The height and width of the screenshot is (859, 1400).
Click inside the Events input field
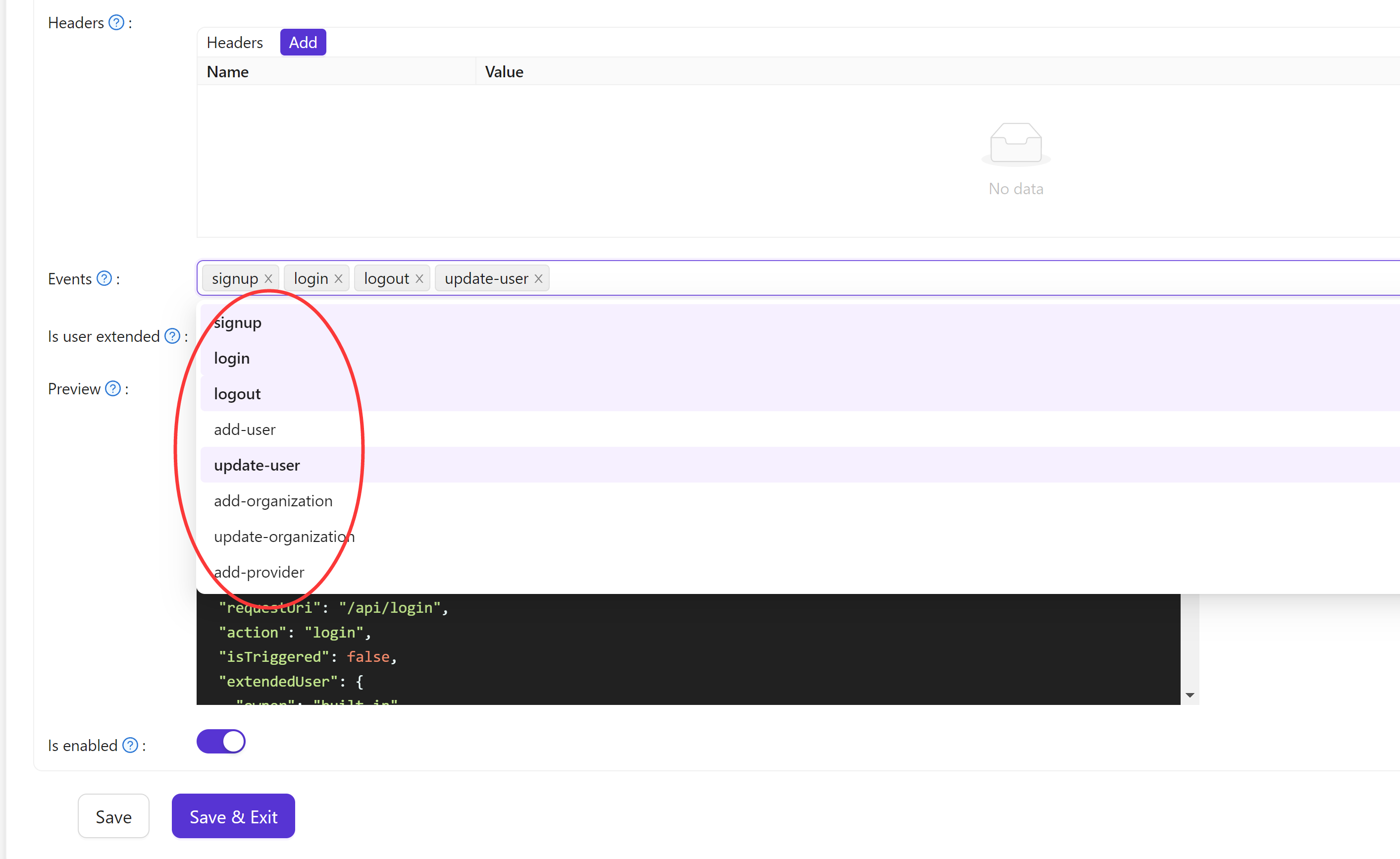pyautogui.click(x=852, y=278)
